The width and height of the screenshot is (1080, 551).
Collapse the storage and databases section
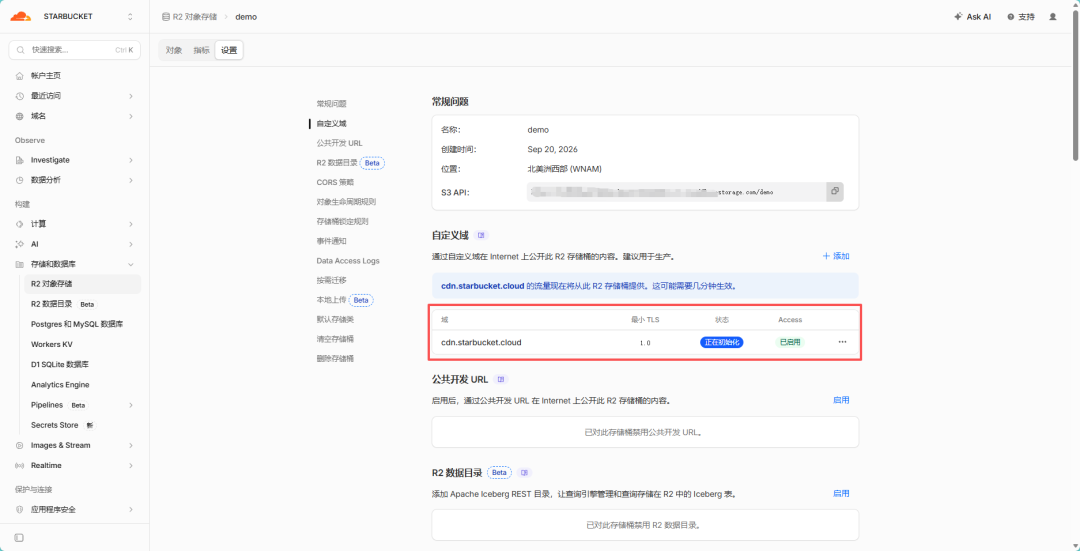tap(130, 264)
